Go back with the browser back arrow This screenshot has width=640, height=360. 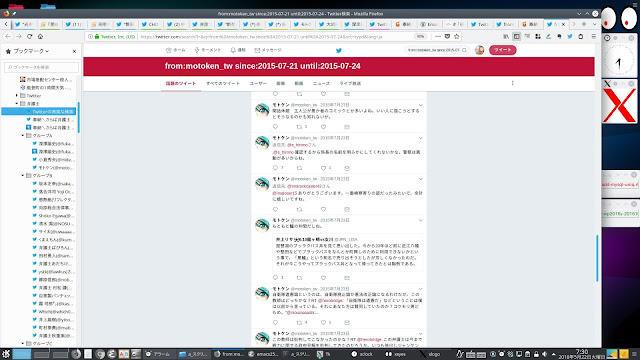(x=8, y=36)
